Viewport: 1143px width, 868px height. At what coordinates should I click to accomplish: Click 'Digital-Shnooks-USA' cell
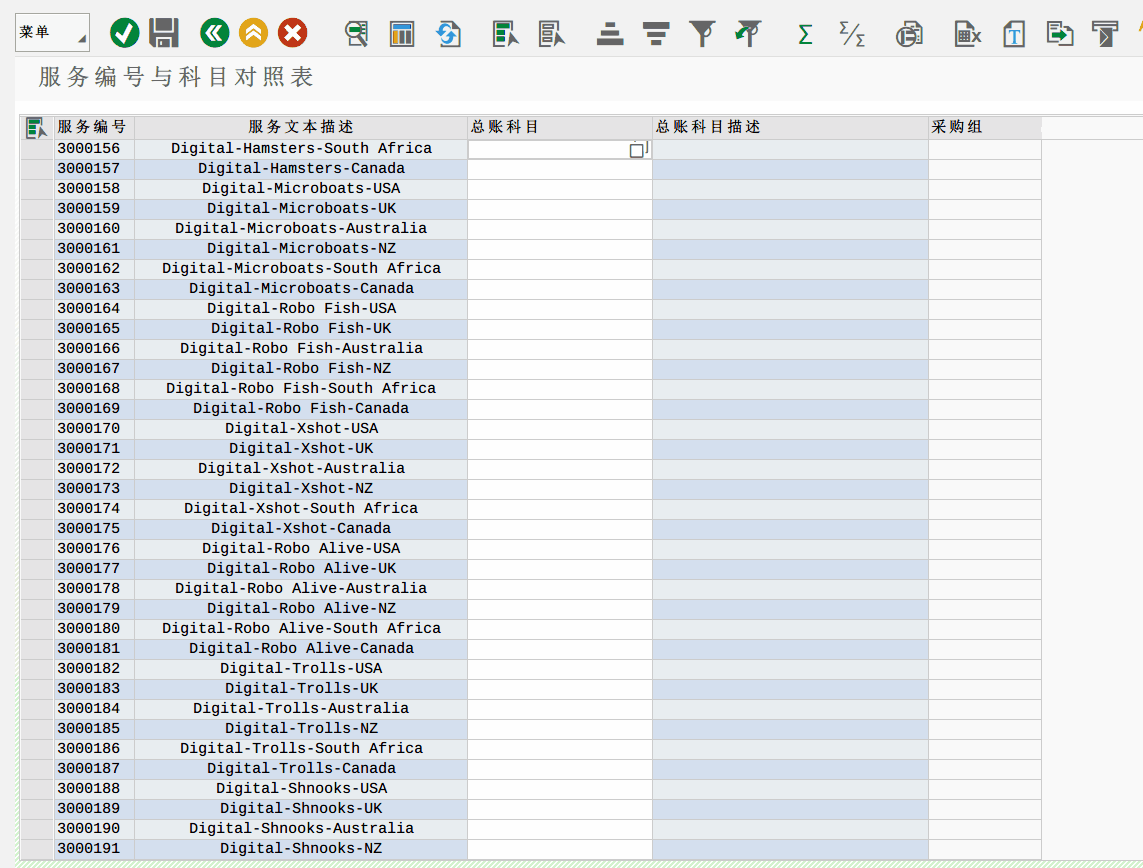pos(301,789)
